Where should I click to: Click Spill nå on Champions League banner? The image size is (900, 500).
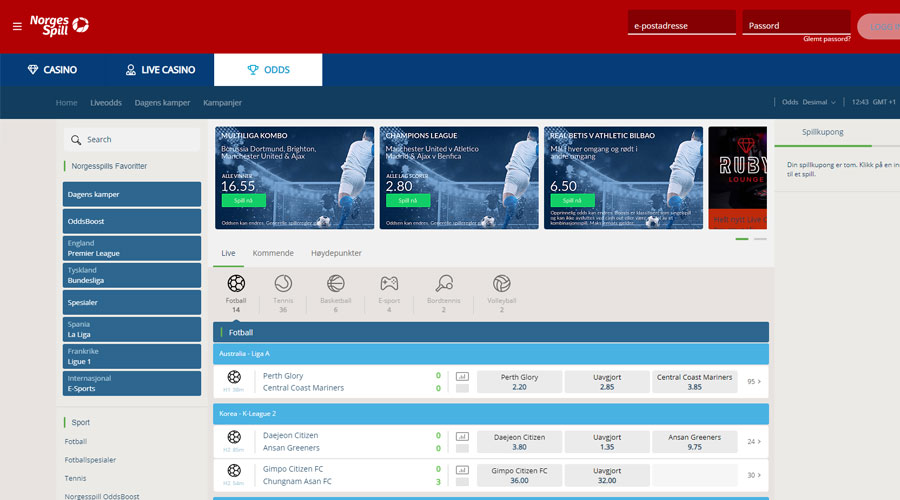coord(408,200)
